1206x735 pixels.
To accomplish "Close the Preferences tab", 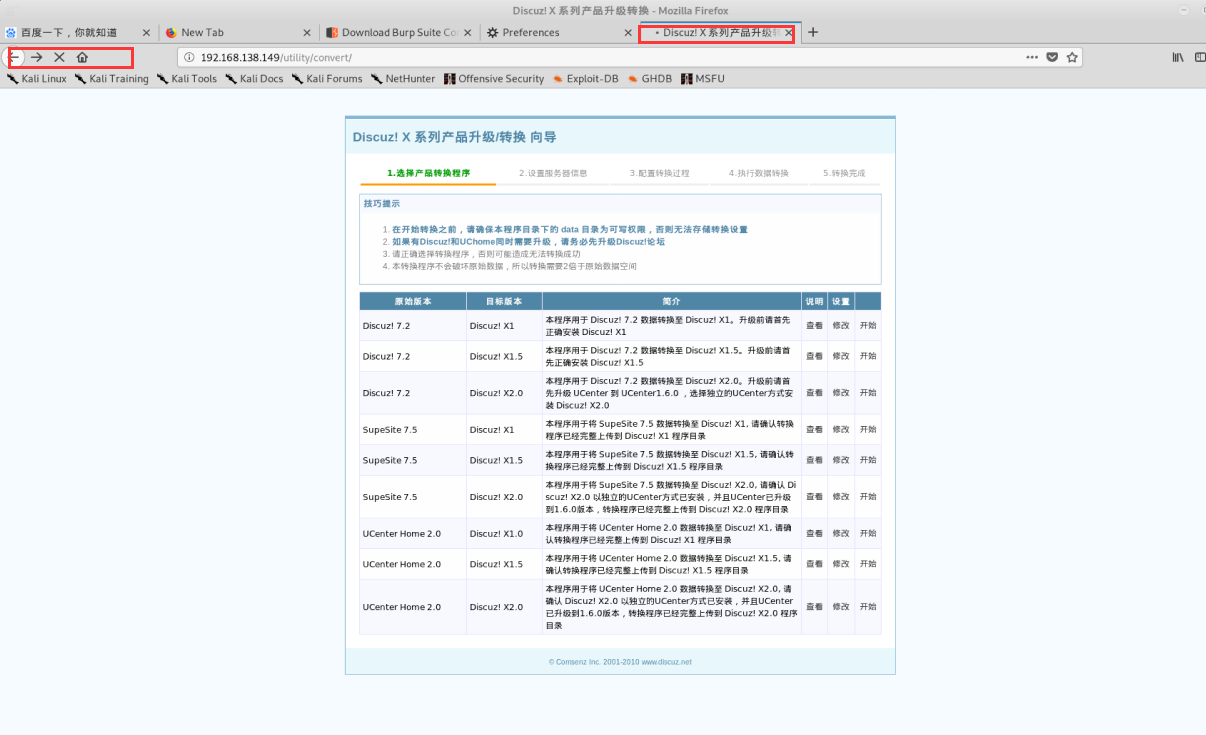I will pyautogui.click(x=629, y=32).
